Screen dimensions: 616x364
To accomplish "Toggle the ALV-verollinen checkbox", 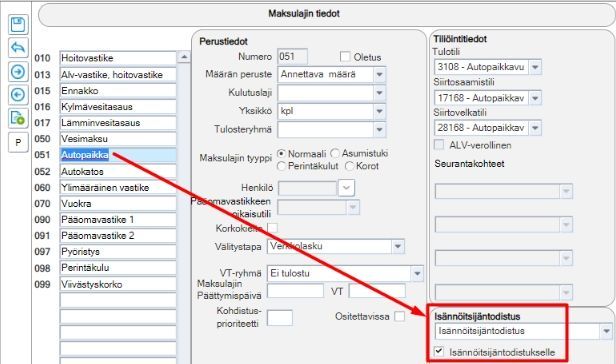I will (439, 145).
